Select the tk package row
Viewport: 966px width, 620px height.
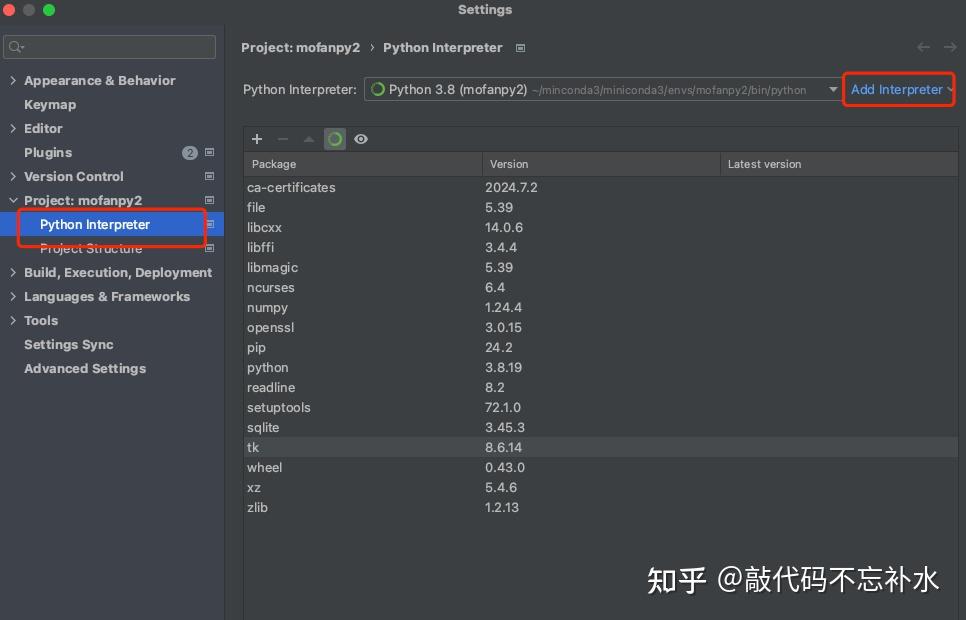[x=400, y=447]
